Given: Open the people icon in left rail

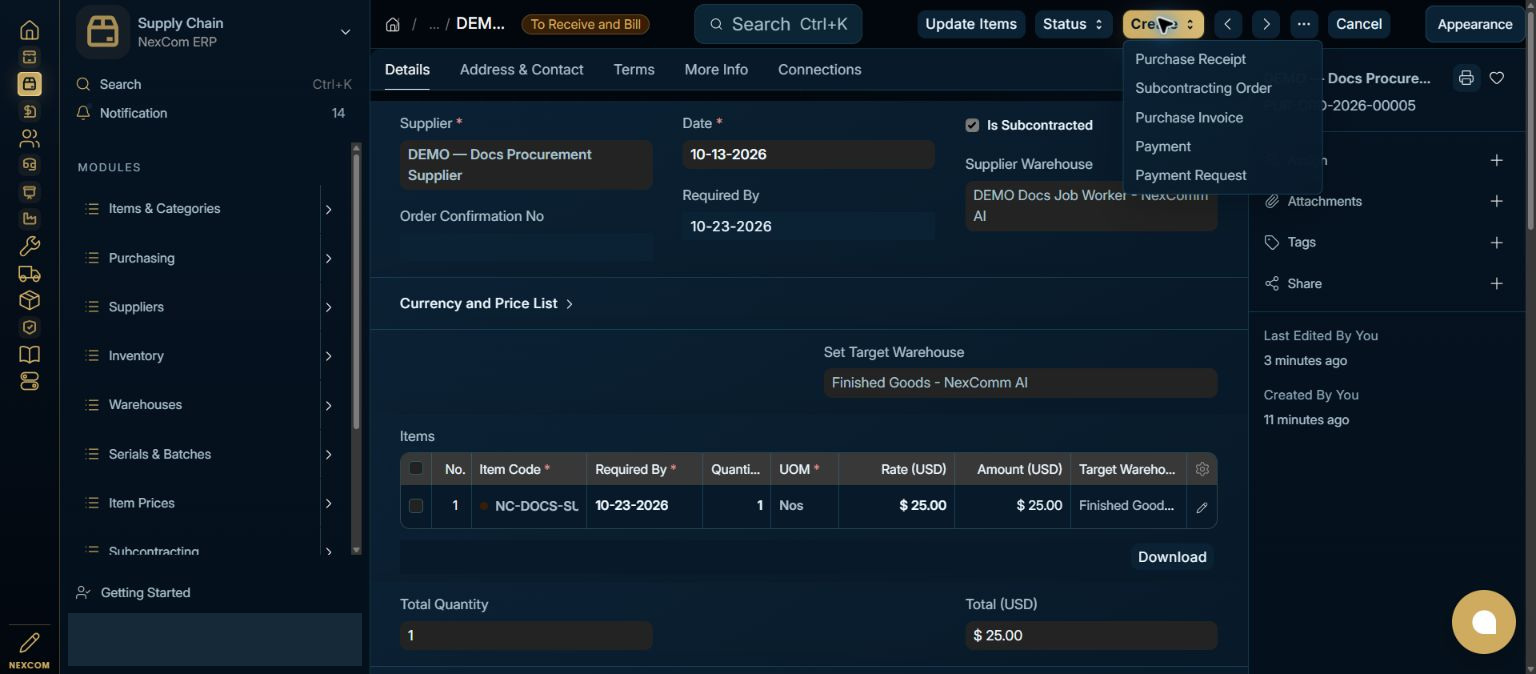Looking at the screenshot, I should (29, 138).
